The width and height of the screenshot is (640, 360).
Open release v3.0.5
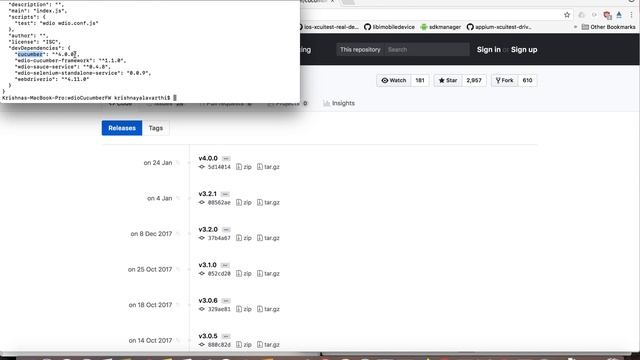coord(208,336)
